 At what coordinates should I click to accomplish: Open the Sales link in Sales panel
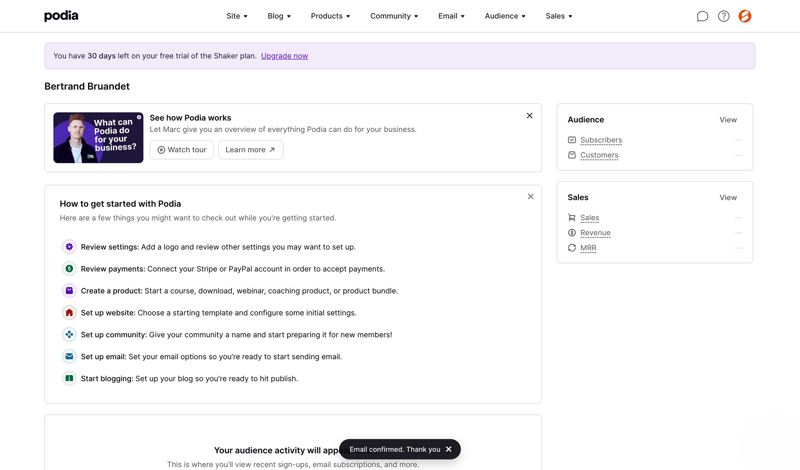click(589, 218)
